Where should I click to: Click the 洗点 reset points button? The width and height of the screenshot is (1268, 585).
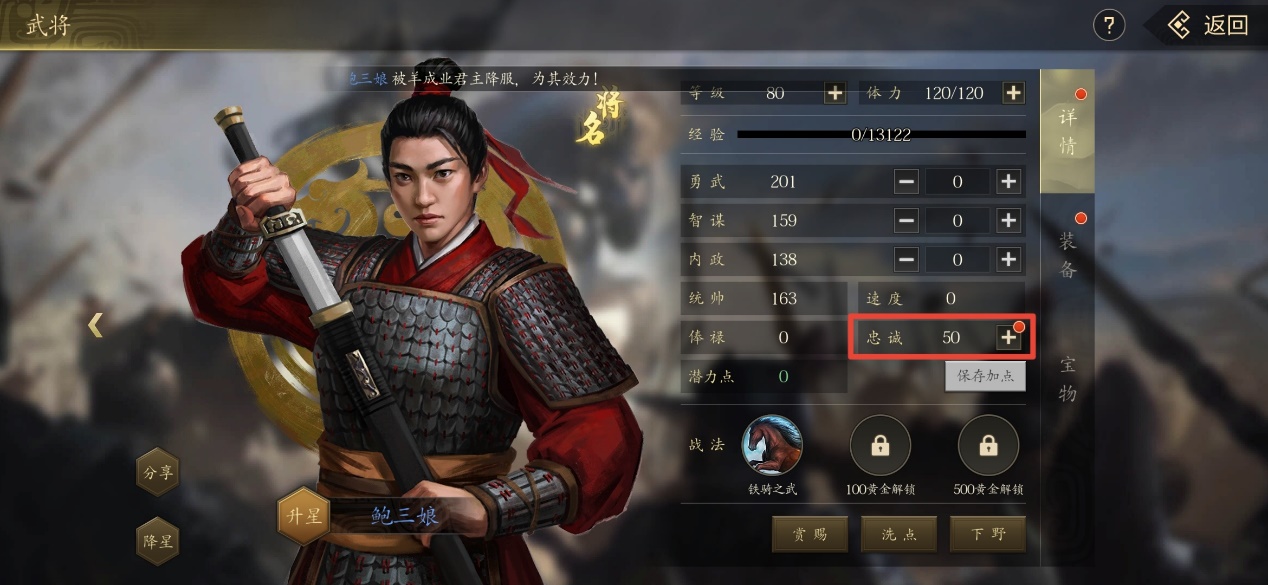[x=898, y=534]
